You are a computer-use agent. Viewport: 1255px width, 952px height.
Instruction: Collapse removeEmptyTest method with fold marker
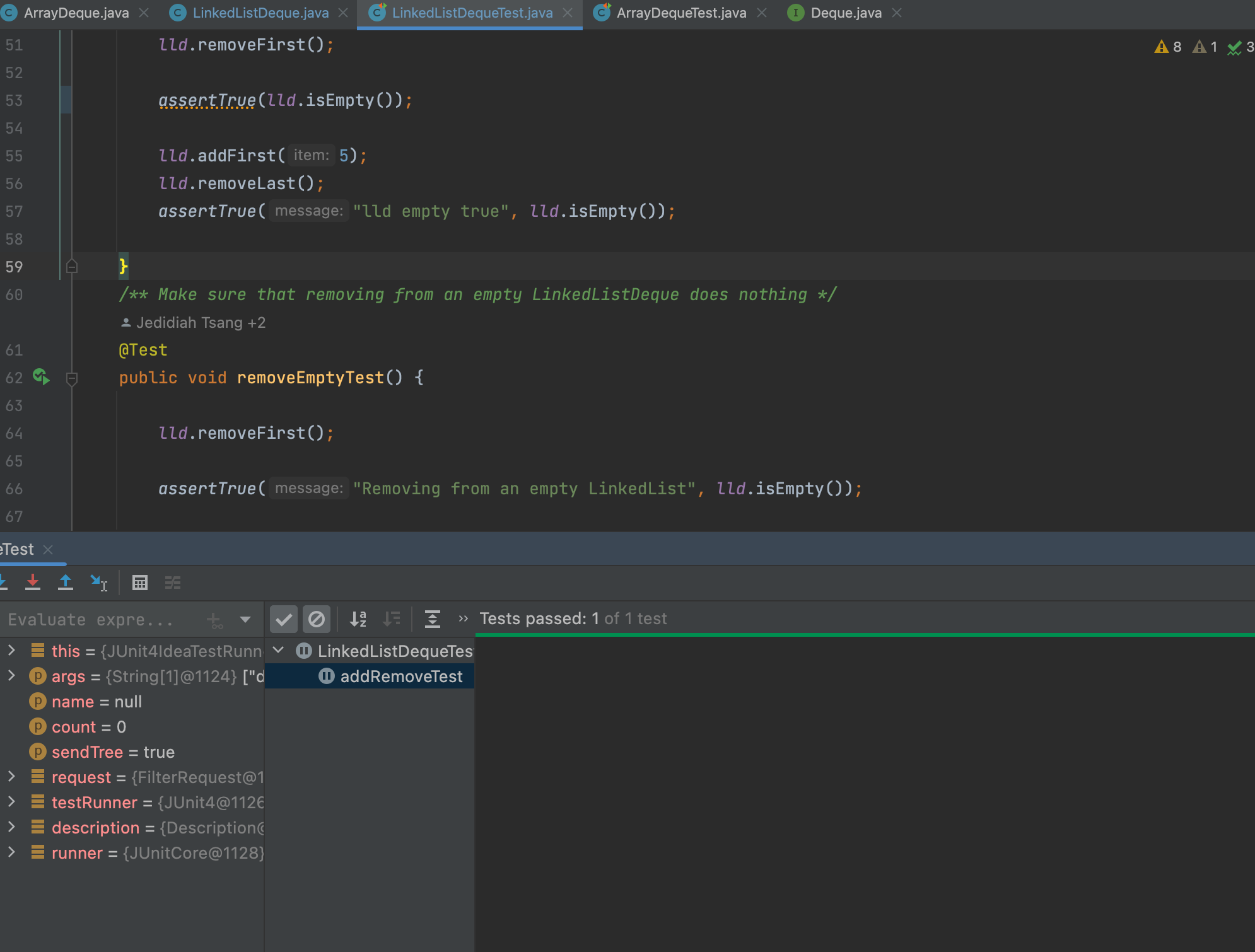point(72,378)
